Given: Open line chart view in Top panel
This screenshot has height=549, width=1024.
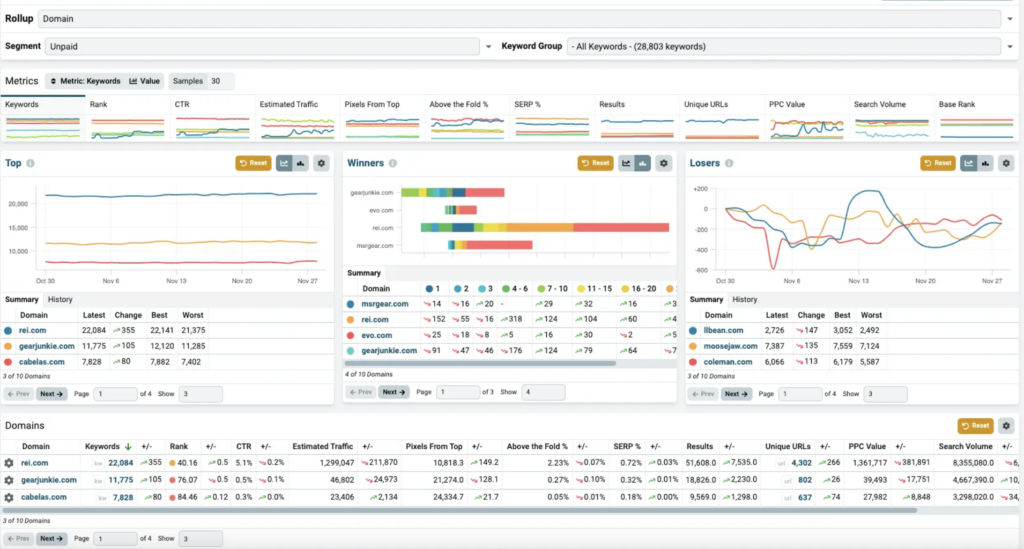Looking at the screenshot, I should click(284, 163).
